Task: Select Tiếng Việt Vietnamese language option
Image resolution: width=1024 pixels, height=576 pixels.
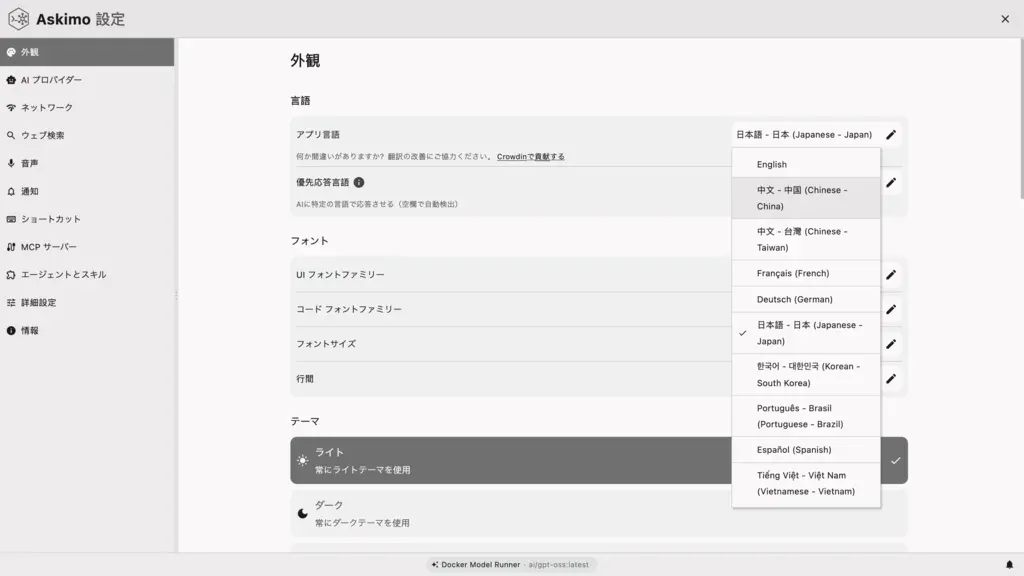Action: tap(806, 483)
